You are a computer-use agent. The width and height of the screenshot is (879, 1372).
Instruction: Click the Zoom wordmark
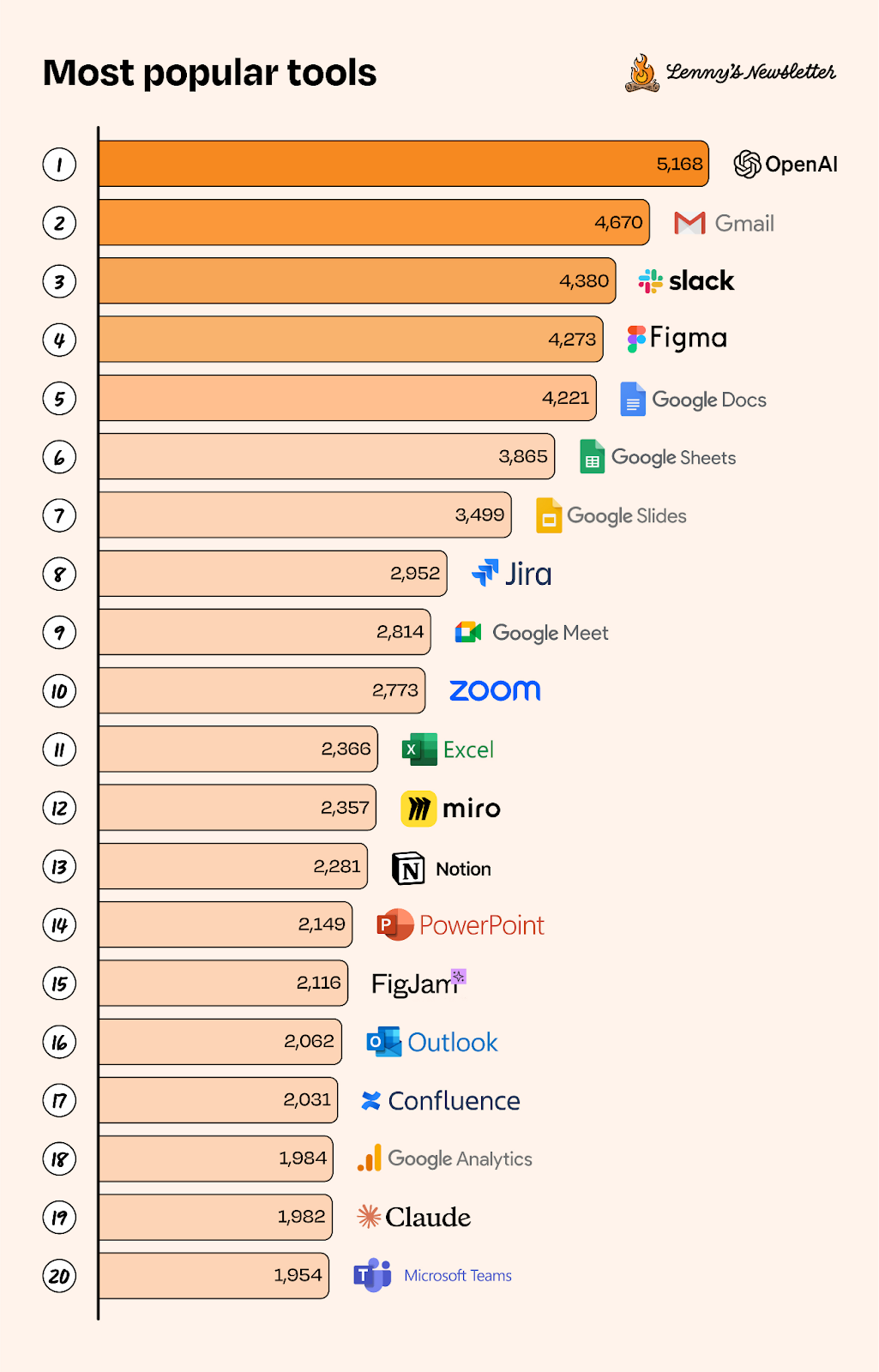[x=495, y=690]
